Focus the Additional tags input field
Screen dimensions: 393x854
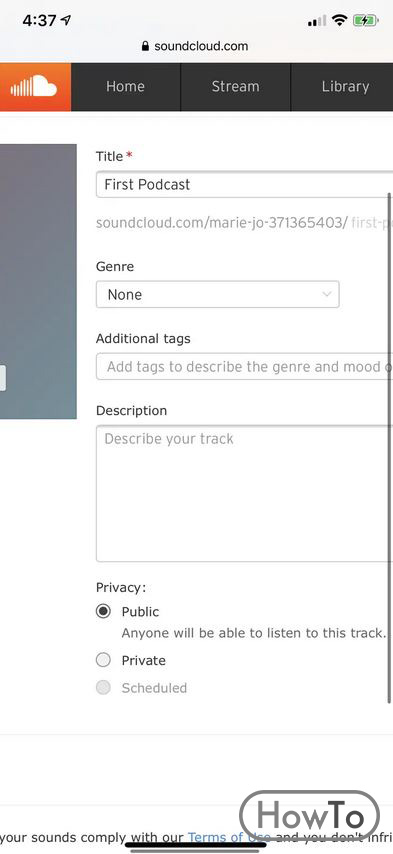(x=244, y=367)
